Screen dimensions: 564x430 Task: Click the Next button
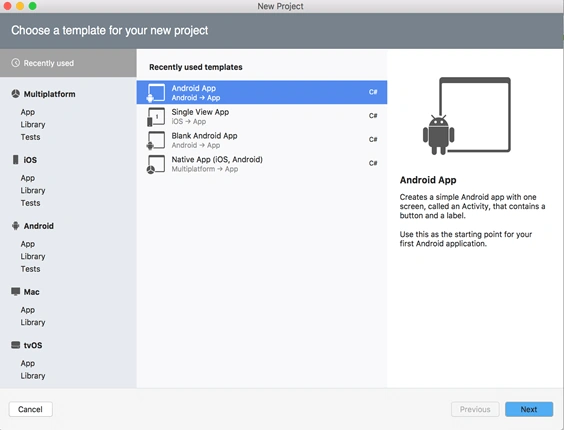point(529,409)
